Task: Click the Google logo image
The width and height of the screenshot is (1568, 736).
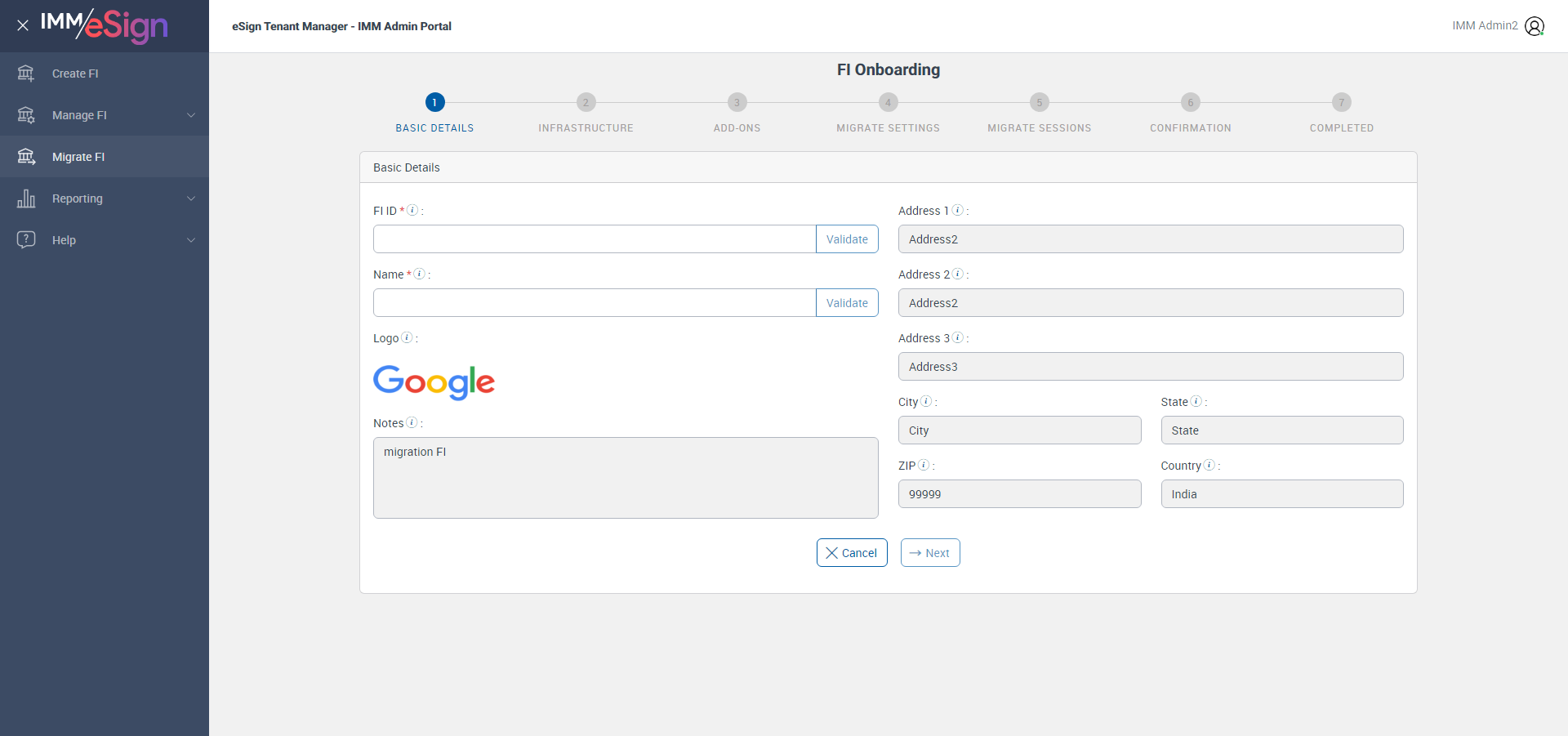Action: click(x=434, y=381)
